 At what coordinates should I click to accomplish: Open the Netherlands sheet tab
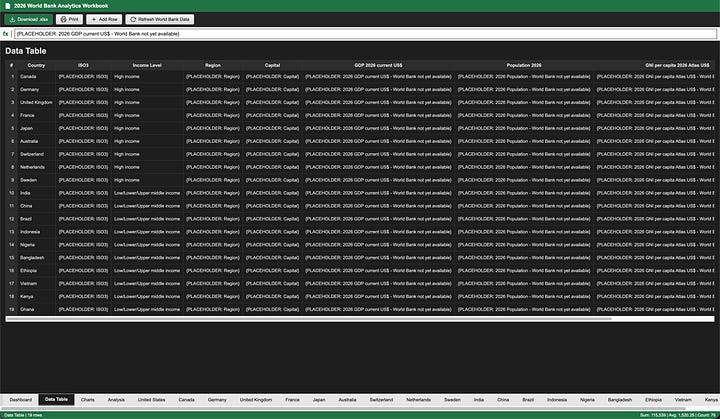coord(419,400)
